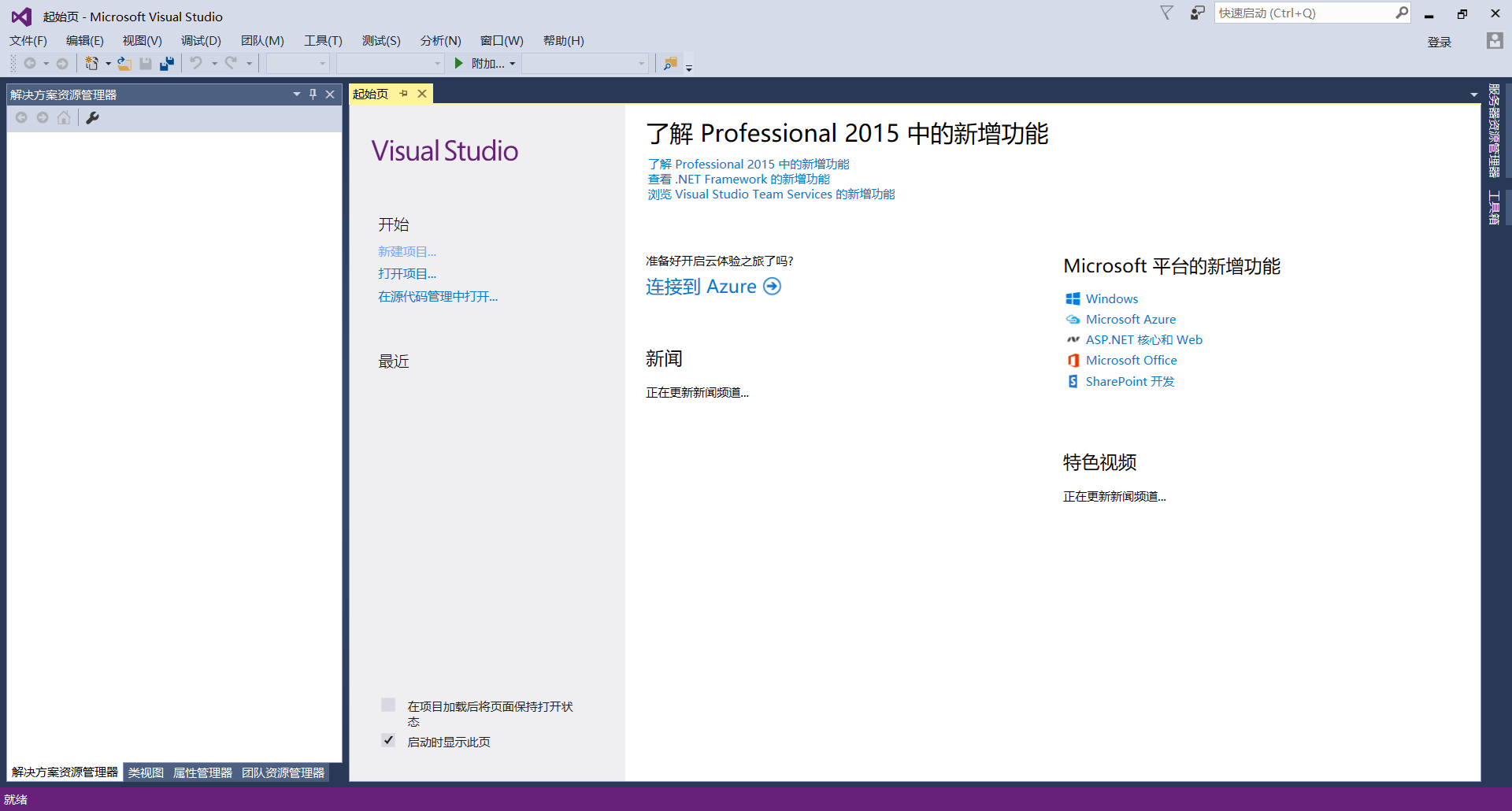Click the notifications filter flag icon
The image size is (1512, 811).
1167,13
